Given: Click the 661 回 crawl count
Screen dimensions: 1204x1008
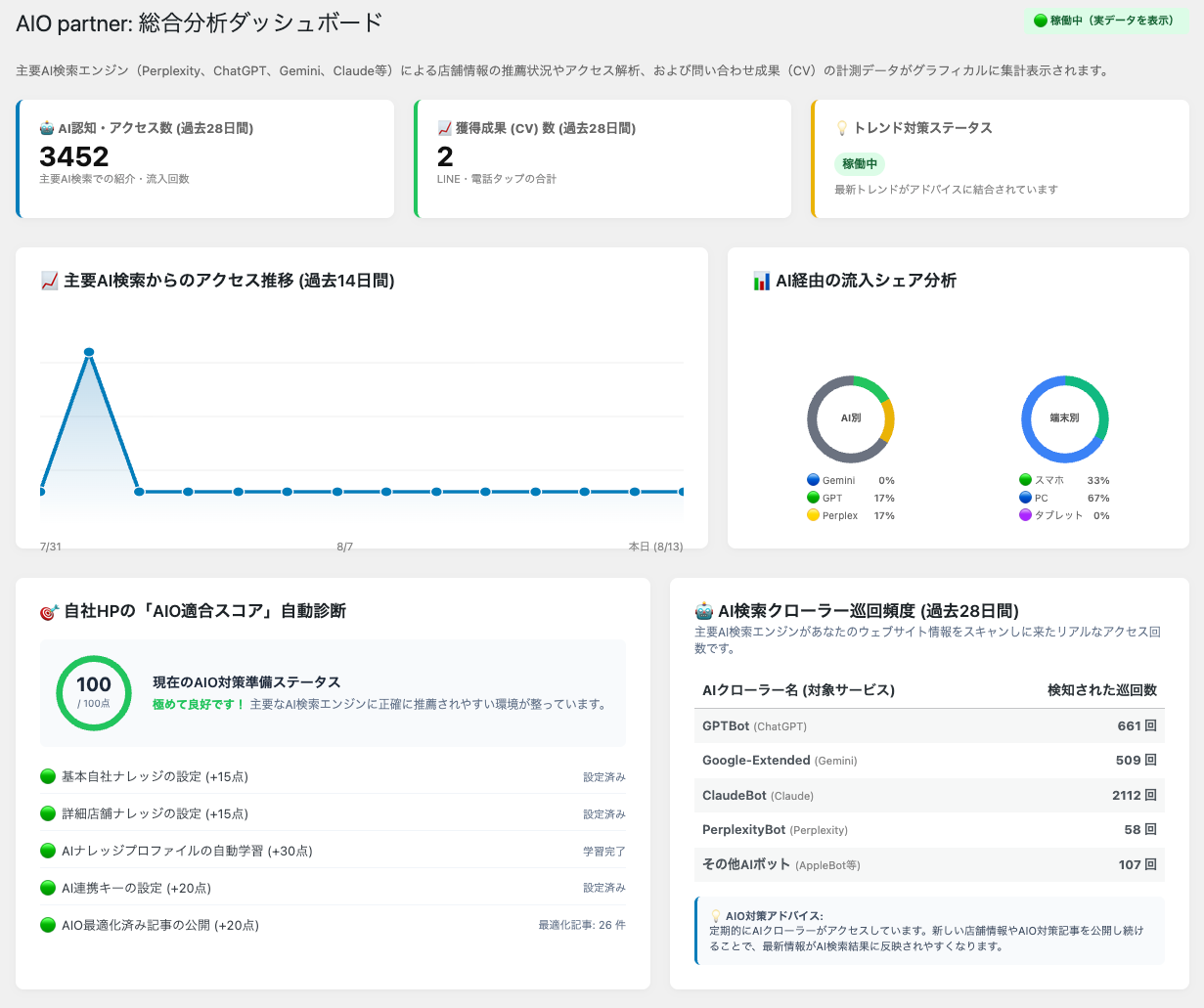Looking at the screenshot, I should (1137, 726).
